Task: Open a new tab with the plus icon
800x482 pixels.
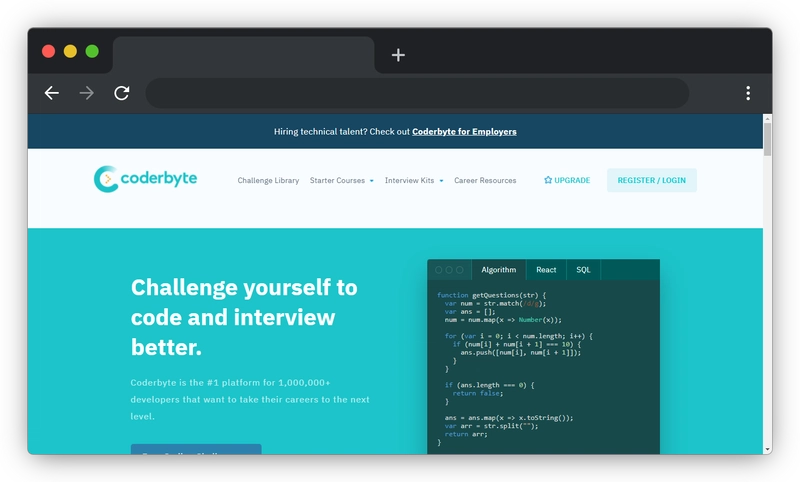Action: click(398, 55)
